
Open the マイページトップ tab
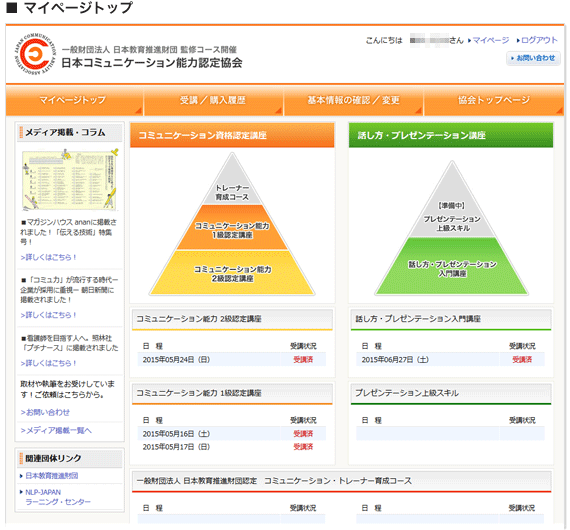click(75, 100)
